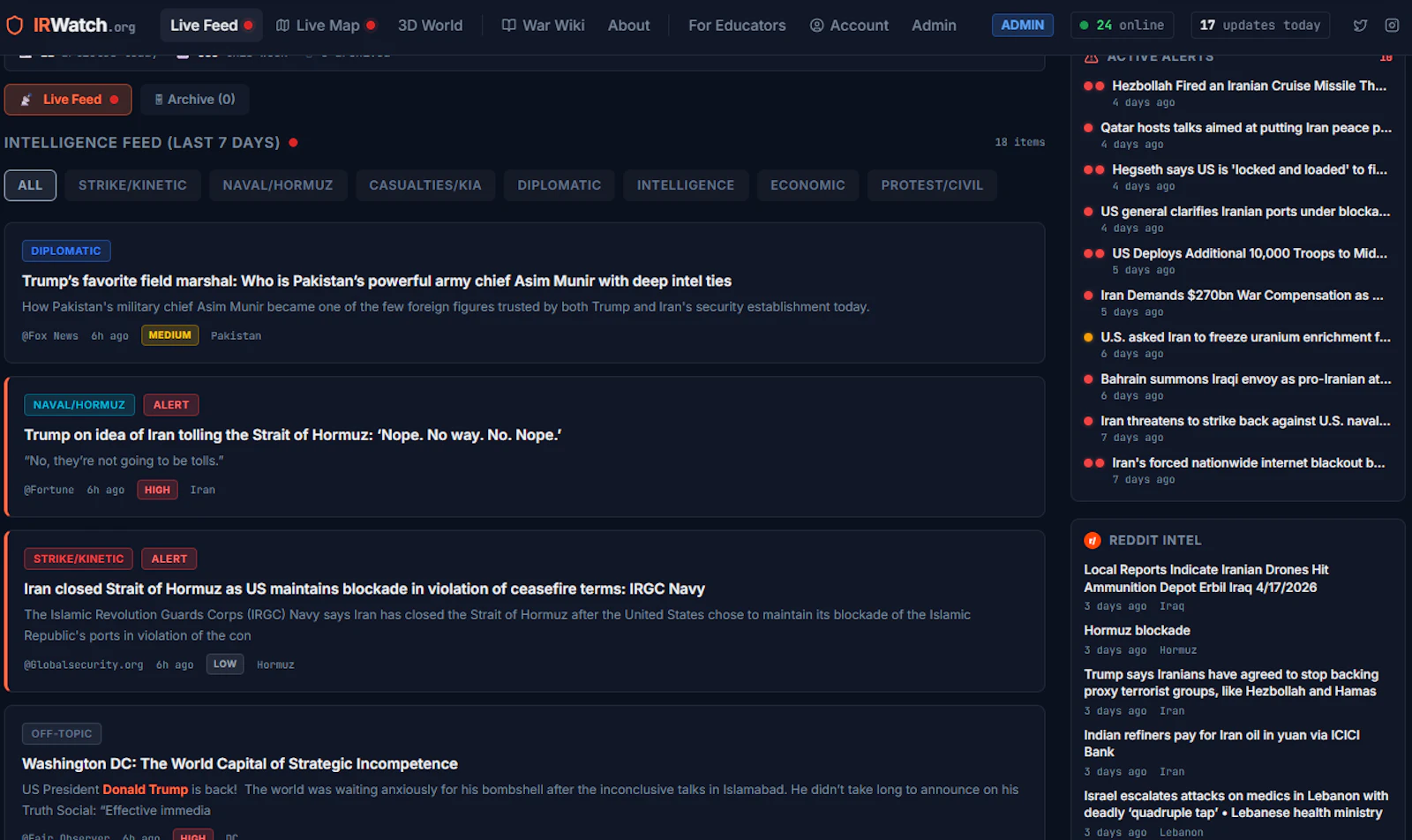1412x840 pixels.
Task: Open alert Hezbollah Fired an Iranian Cruise Missile
Action: tap(1250, 86)
